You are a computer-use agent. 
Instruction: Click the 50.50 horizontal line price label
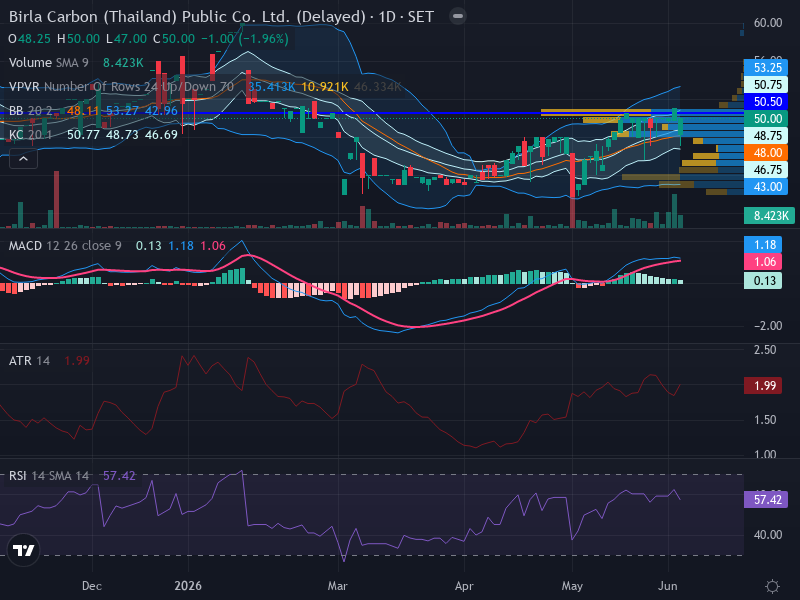tap(766, 102)
